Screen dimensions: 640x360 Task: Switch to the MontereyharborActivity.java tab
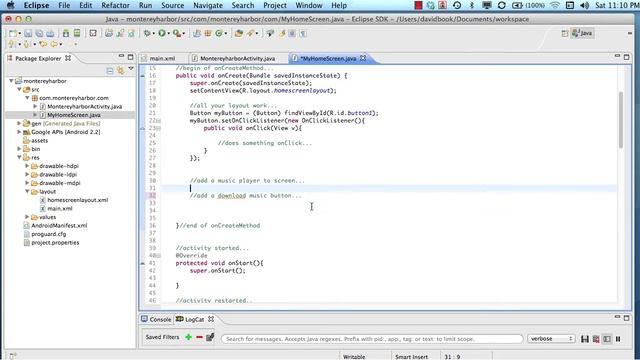click(x=238, y=58)
